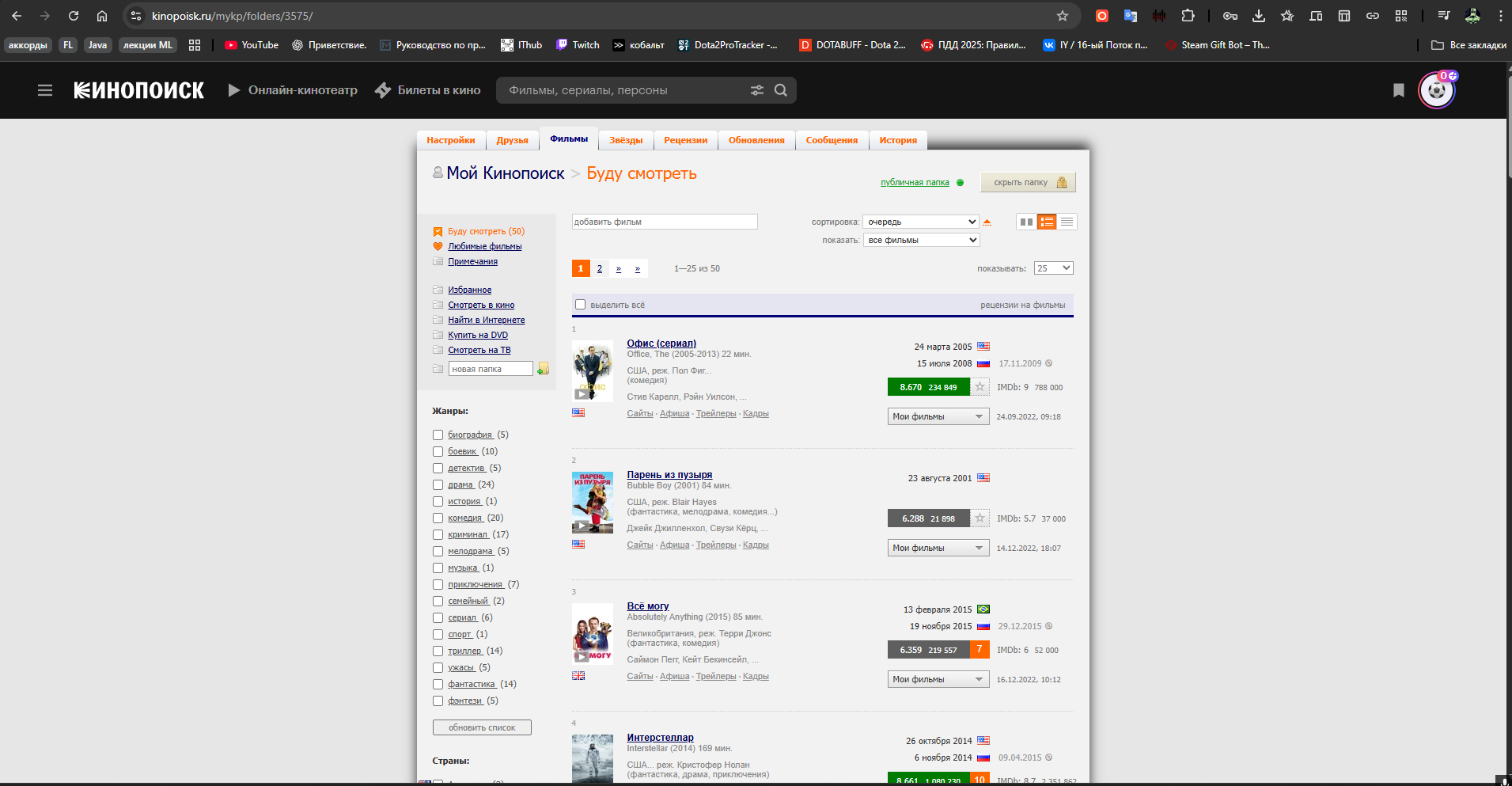Image resolution: width=1512 pixels, height=786 pixels.
Task: Open the Kinopoisk hamburger menu
Action: [45, 90]
